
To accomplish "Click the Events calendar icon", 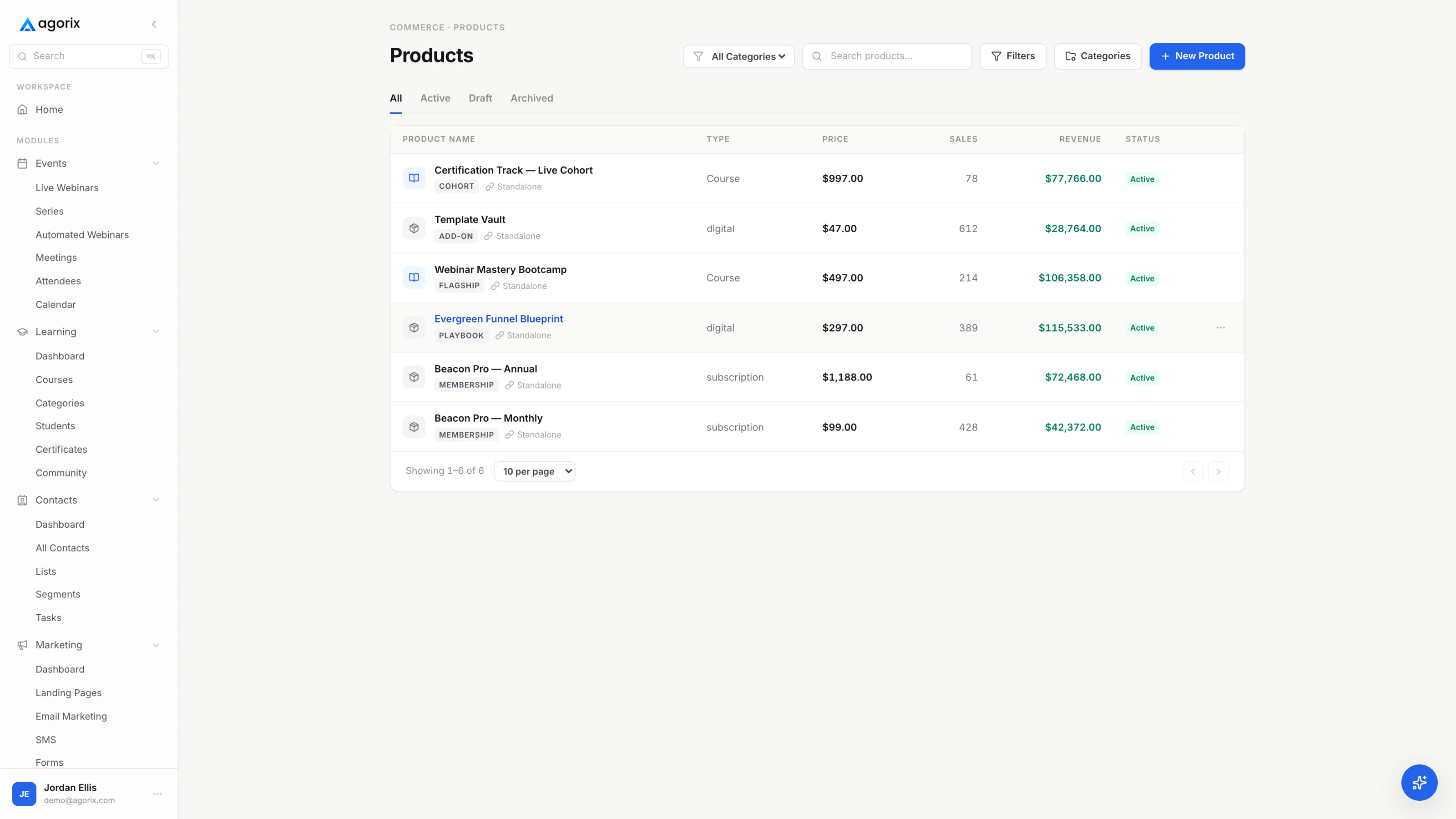I will click(x=23, y=163).
